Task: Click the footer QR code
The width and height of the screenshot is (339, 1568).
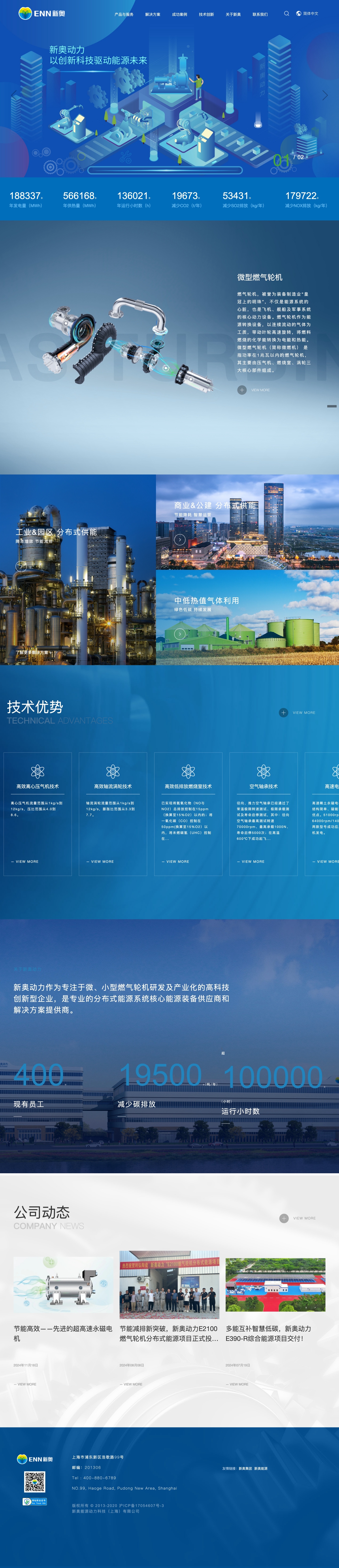Action: click(35, 1482)
